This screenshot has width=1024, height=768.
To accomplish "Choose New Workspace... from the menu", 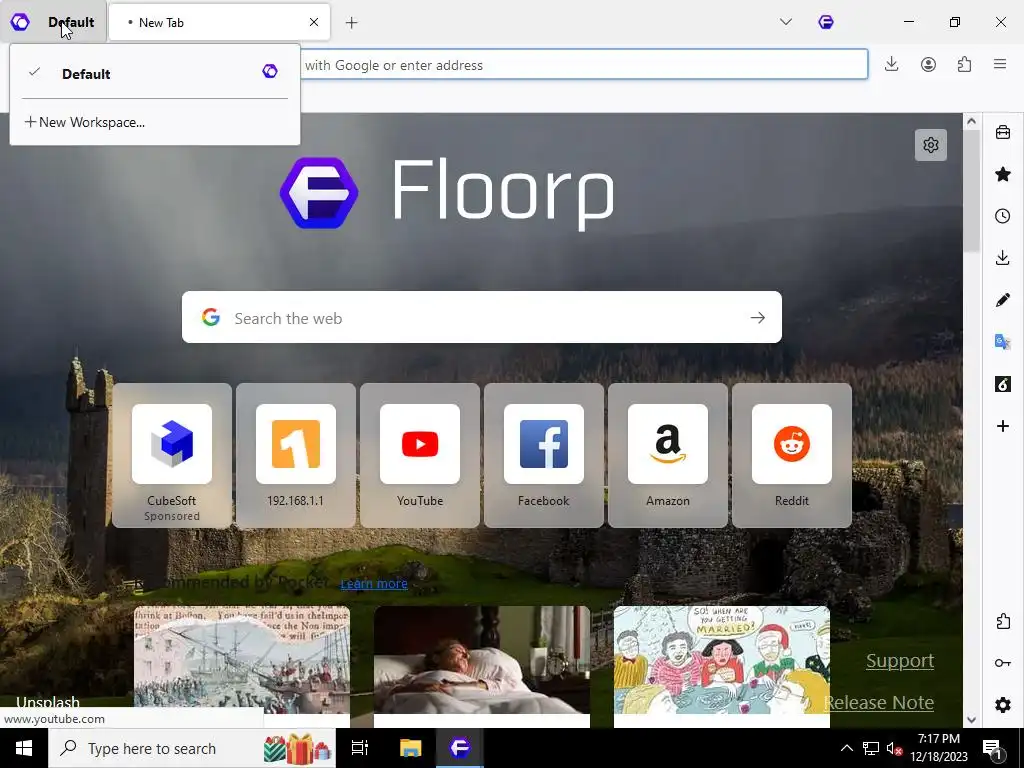I will (x=155, y=122).
